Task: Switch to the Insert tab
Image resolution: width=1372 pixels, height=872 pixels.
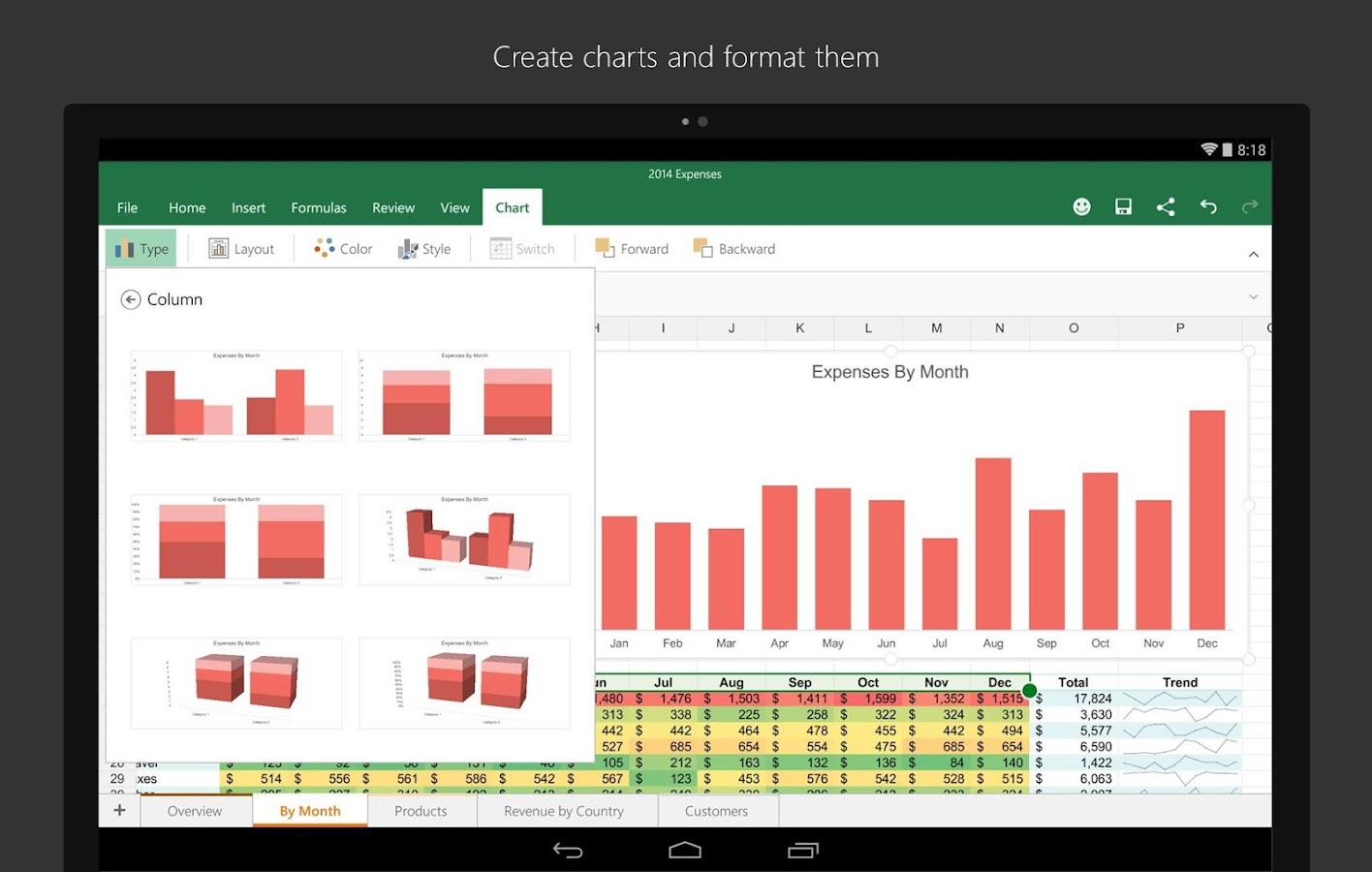Action: pos(248,208)
